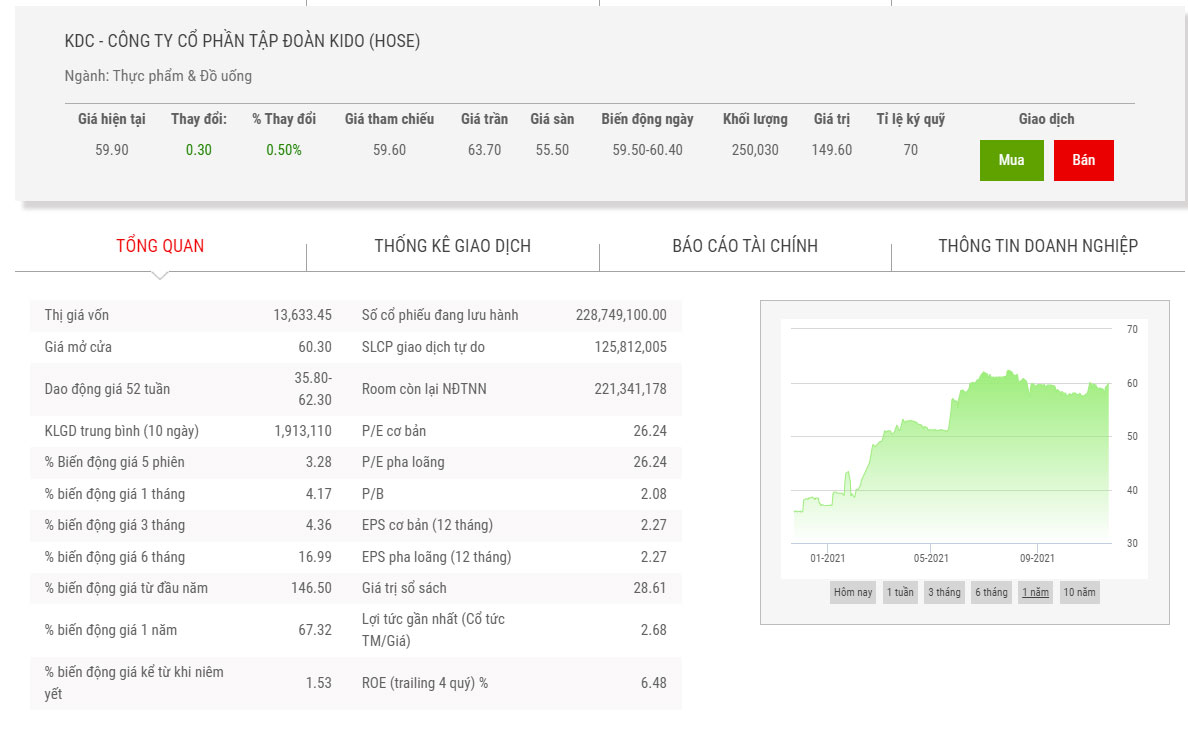Image resolution: width=1188 pixels, height=737 pixels.
Task: Switch to the Tổng quan tab
Action: point(160,246)
